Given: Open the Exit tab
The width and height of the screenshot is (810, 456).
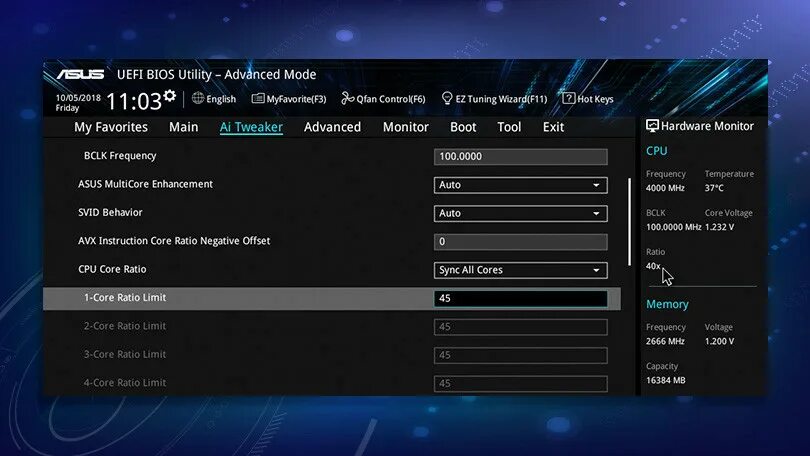Looking at the screenshot, I should pyautogui.click(x=553, y=127).
